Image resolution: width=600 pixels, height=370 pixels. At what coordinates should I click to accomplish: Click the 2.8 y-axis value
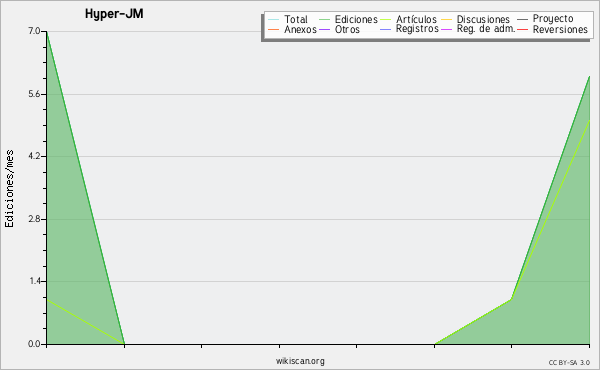[x=34, y=219]
